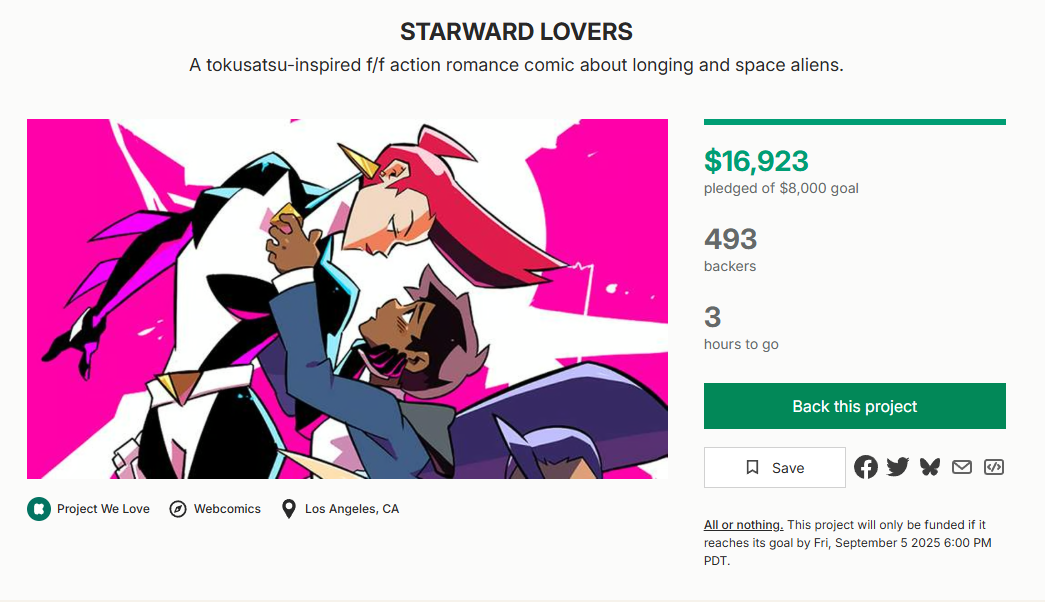Click the location pin icon

(289, 509)
